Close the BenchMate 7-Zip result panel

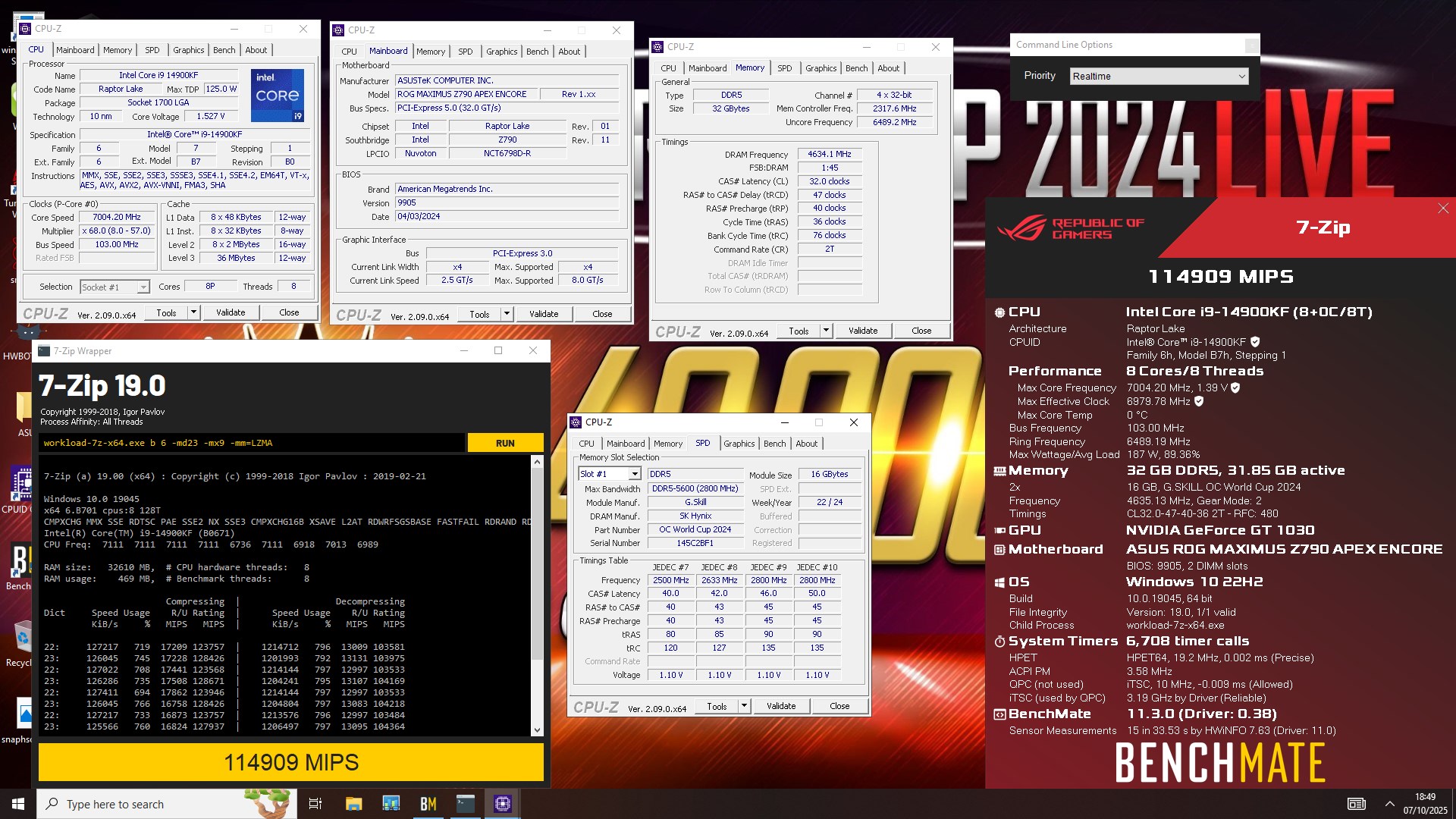click(1443, 209)
